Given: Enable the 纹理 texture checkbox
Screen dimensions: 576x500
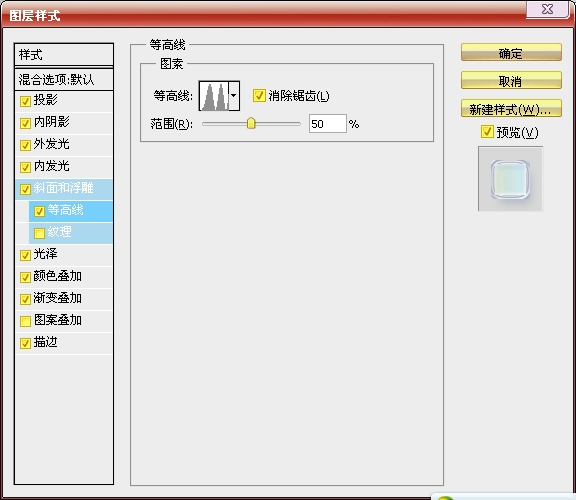Looking at the screenshot, I should click(x=39, y=233).
